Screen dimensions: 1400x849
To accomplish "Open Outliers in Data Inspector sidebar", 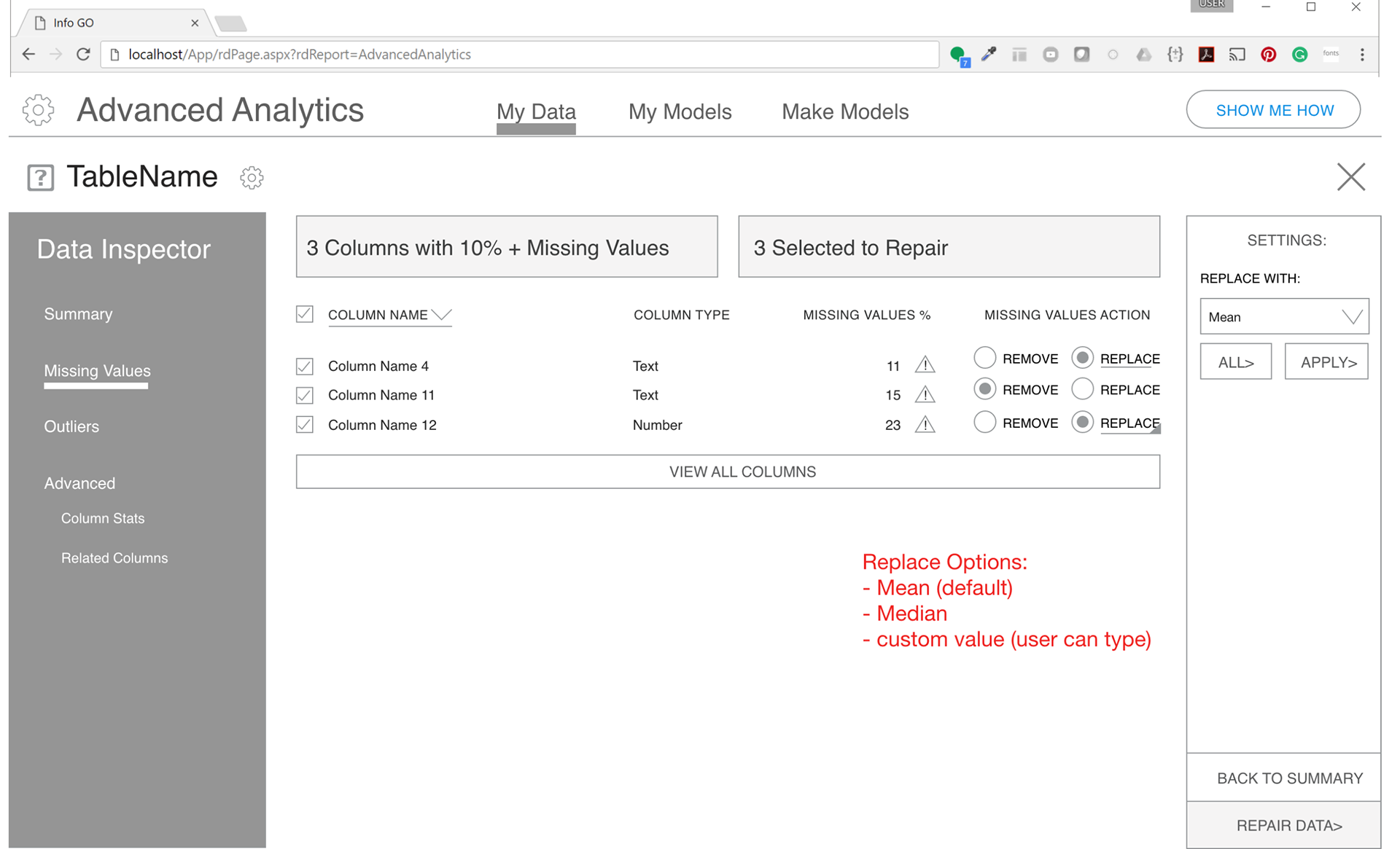I will point(71,426).
